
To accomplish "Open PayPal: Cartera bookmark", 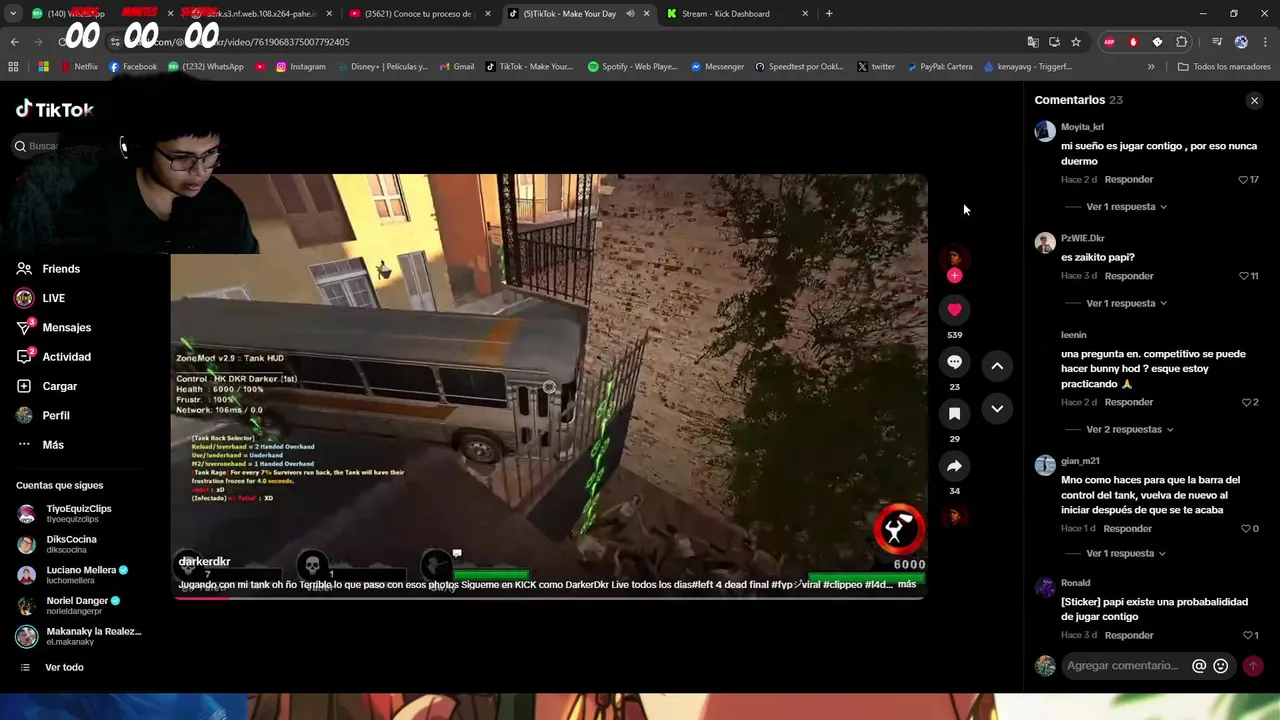I will tap(940, 67).
